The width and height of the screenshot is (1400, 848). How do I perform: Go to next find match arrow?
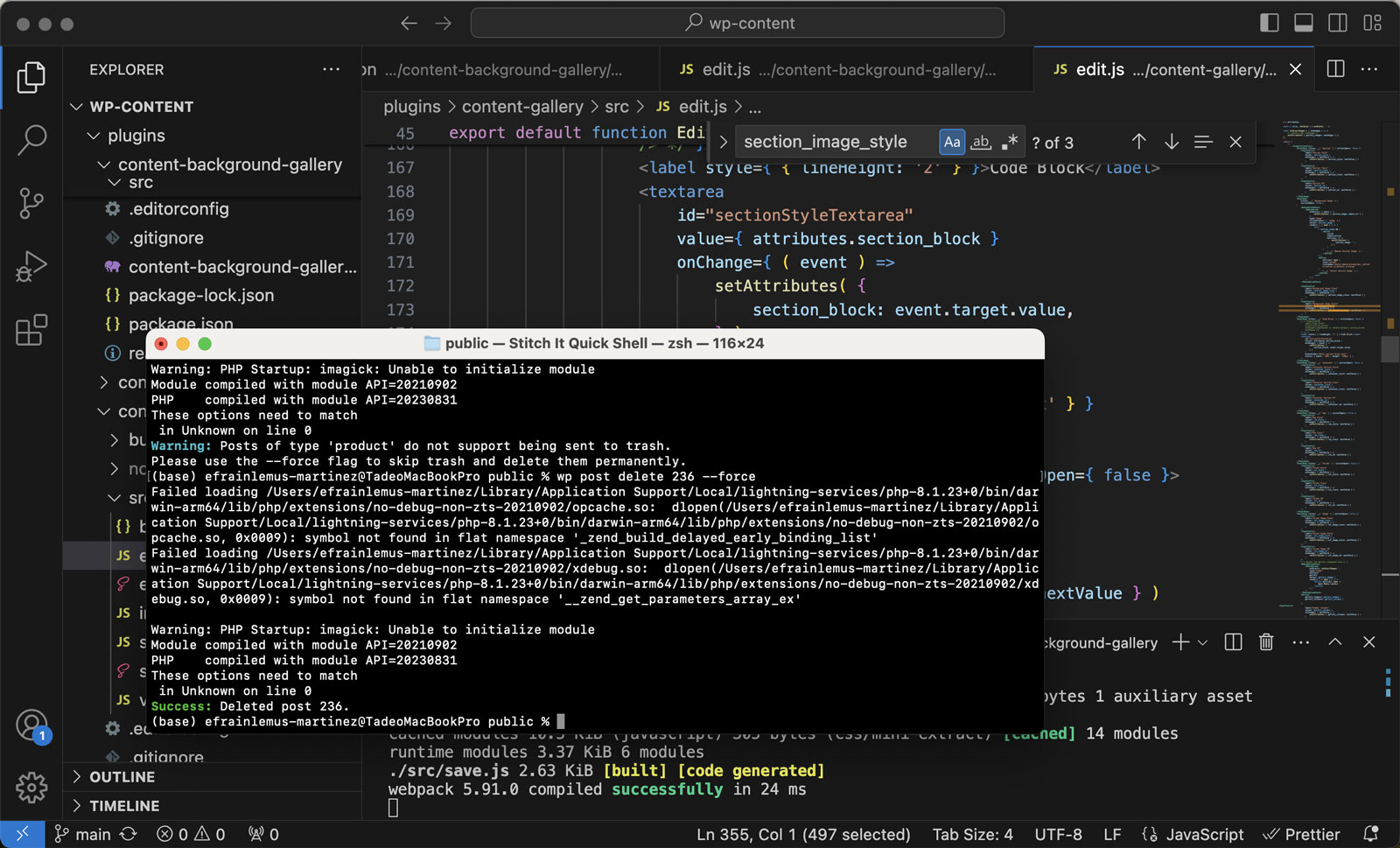tap(1171, 142)
